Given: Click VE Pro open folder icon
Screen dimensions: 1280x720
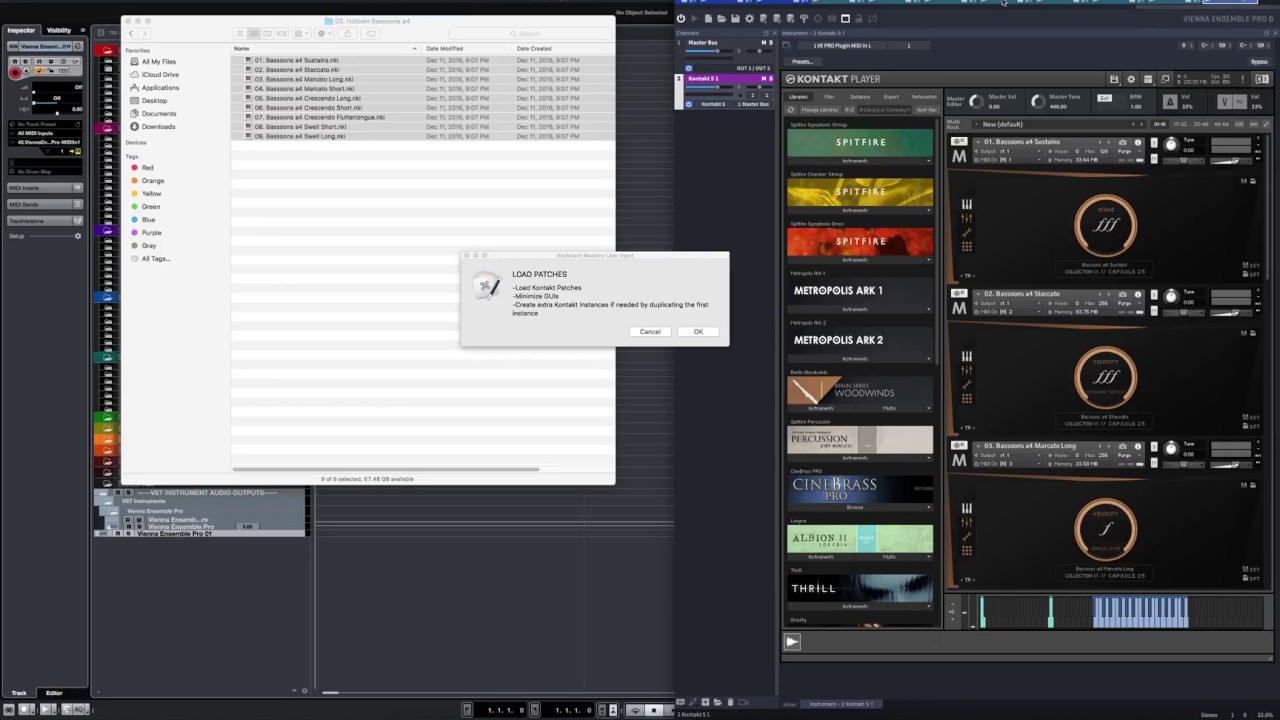Looking at the screenshot, I should [721, 18].
